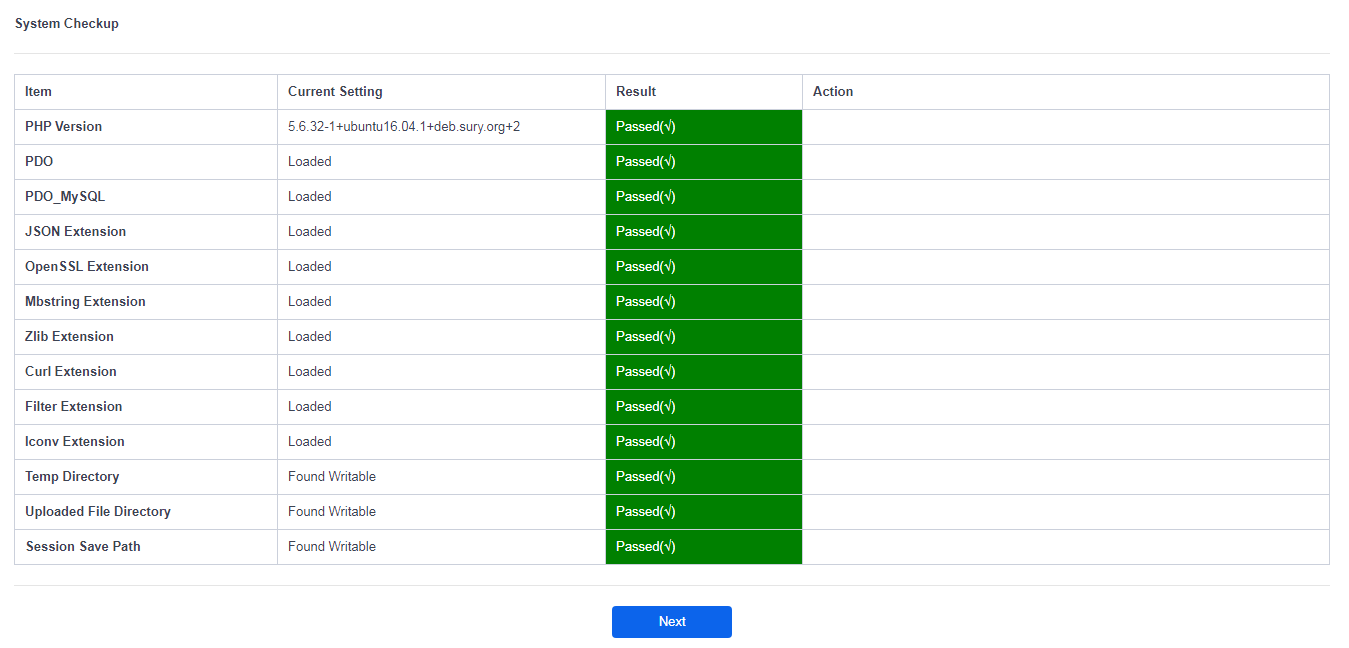Select the 'Zlib Extension' item label

click(x=70, y=336)
